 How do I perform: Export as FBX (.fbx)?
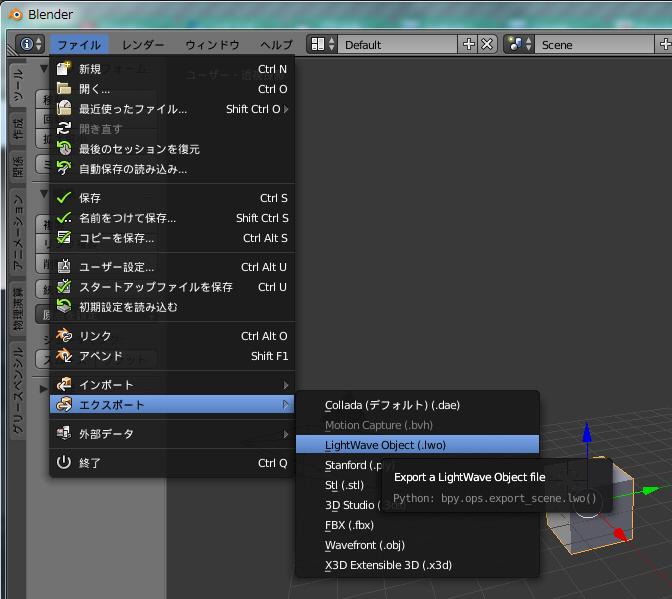click(x=417, y=525)
